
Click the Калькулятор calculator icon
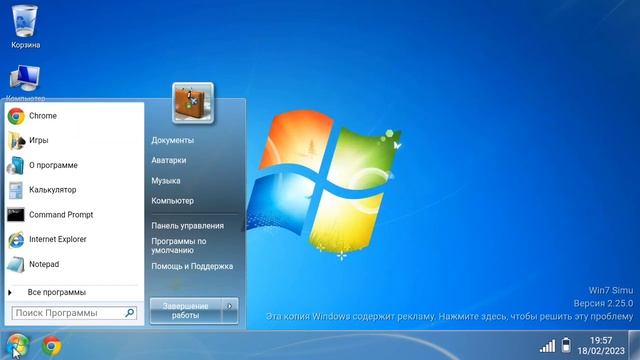[16, 190]
